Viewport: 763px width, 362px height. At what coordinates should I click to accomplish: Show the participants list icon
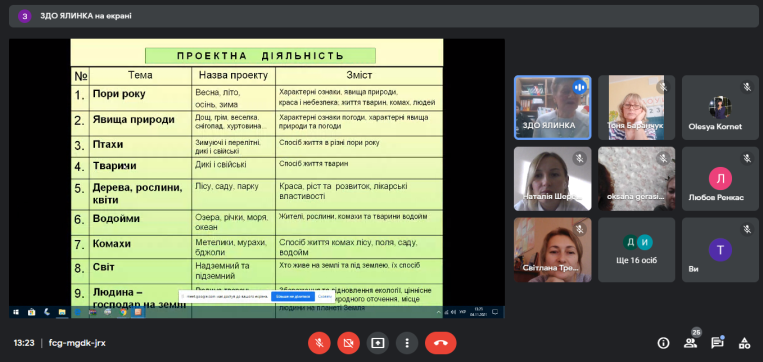click(x=690, y=343)
